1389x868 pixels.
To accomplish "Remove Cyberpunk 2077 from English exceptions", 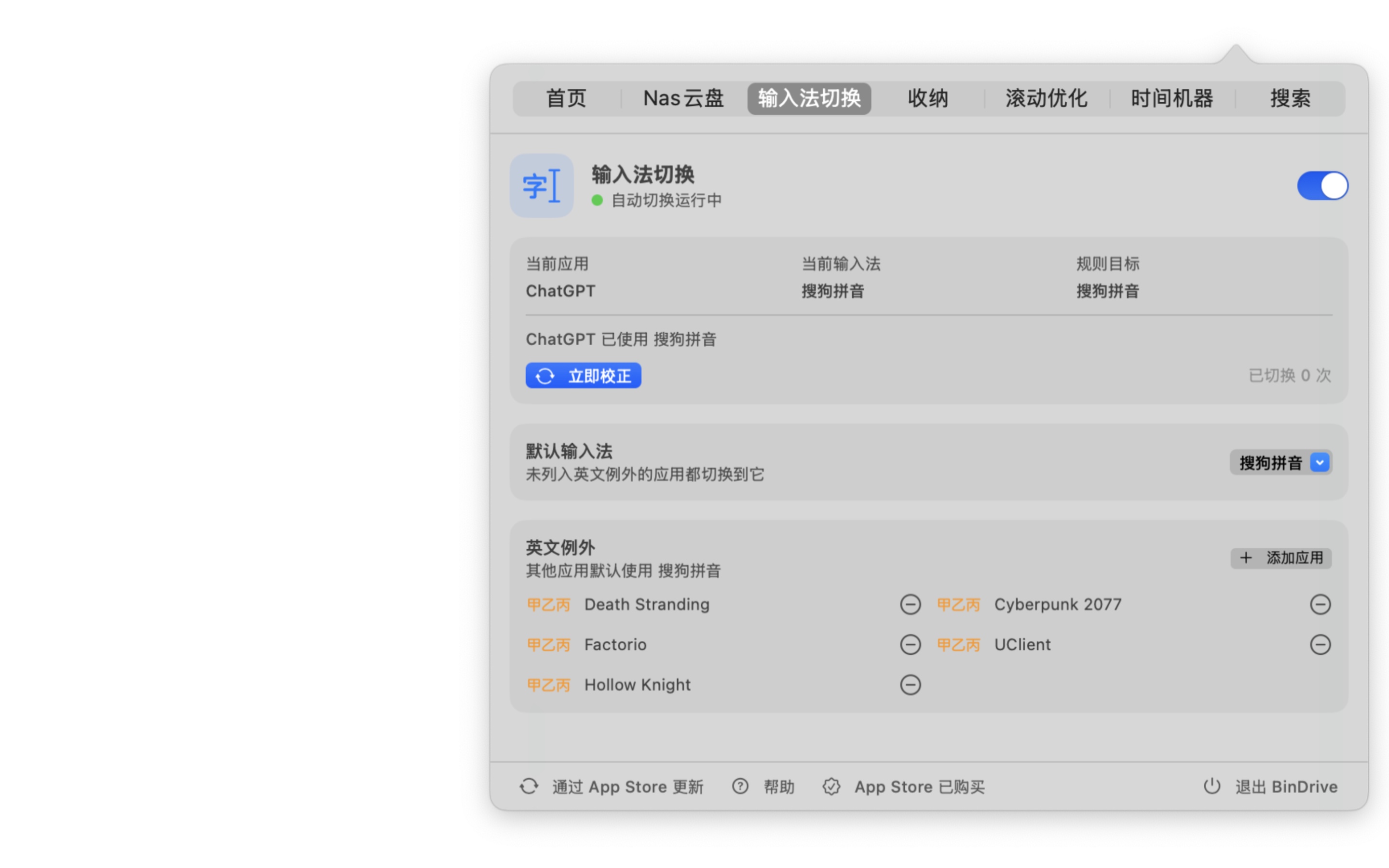I will [x=1320, y=605].
